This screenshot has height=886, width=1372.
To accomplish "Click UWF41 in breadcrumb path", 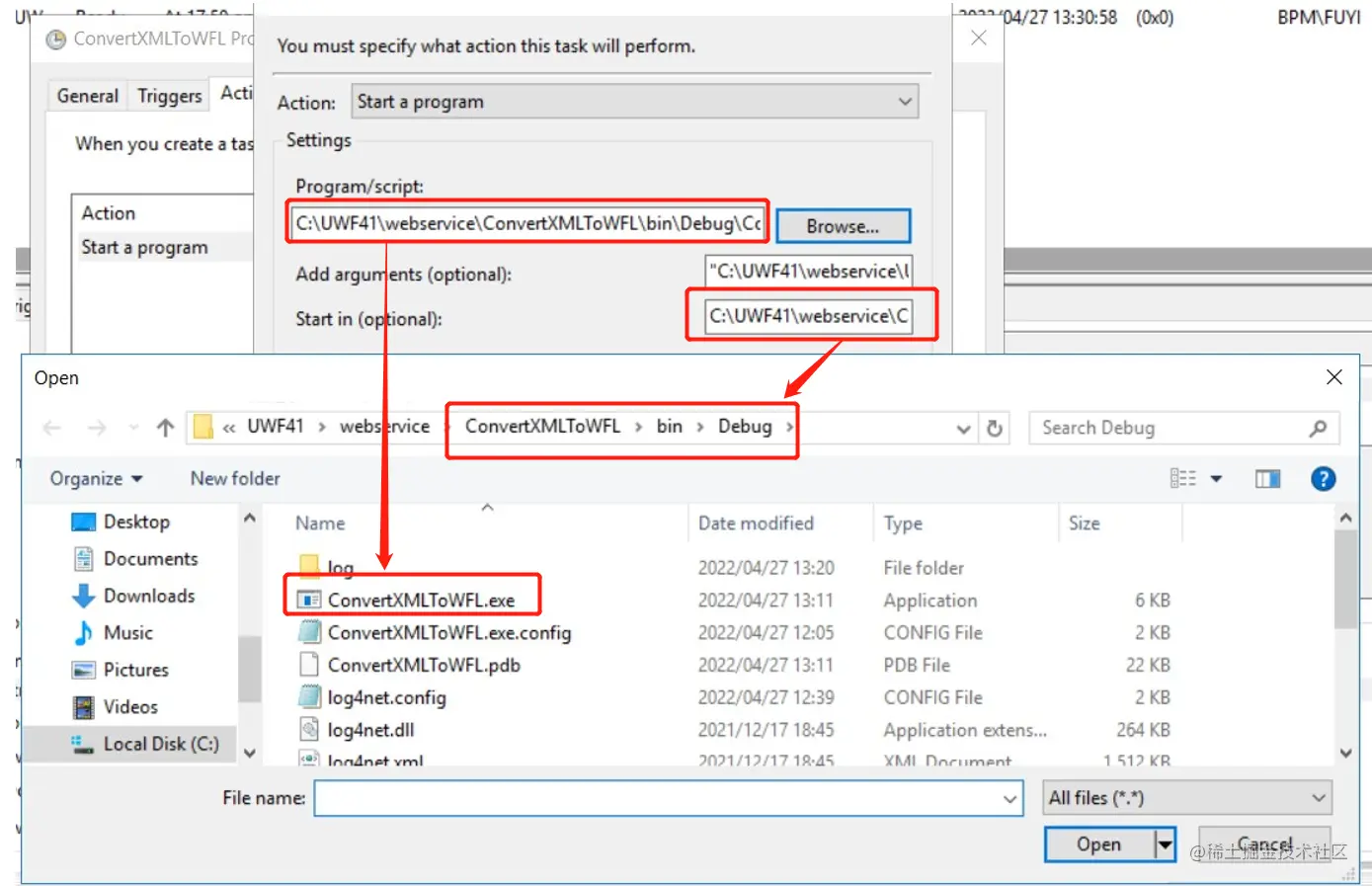I will tap(276, 427).
